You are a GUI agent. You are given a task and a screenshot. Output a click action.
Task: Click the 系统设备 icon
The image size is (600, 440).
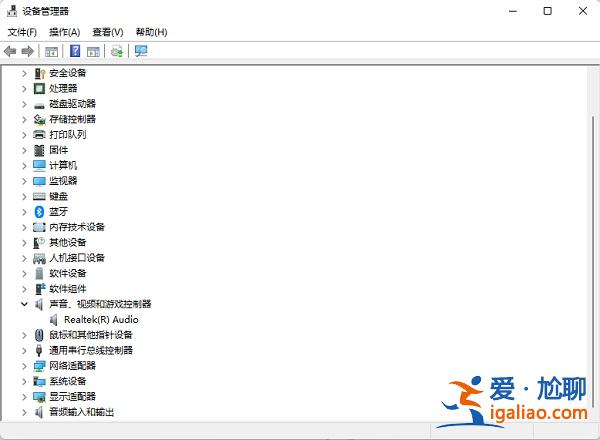39,381
